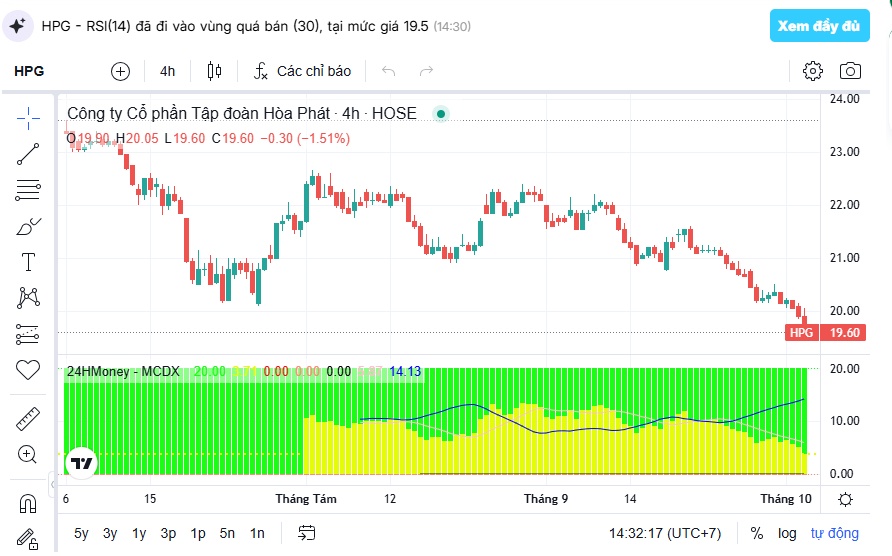
Task: Open the go to date calendar icon
Action: pos(307,533)
